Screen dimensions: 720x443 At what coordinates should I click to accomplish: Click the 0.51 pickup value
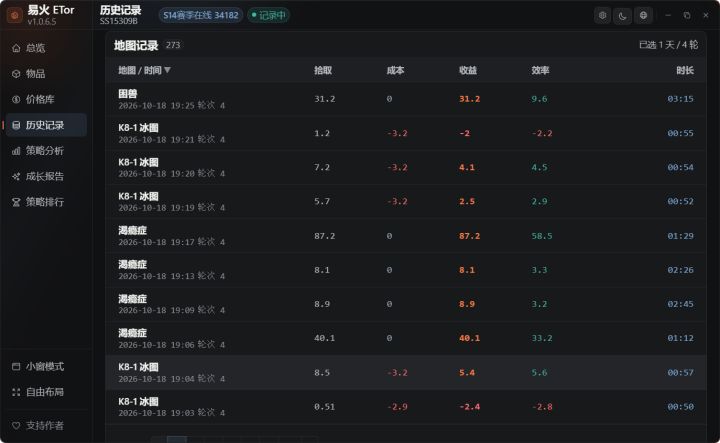pyautogui.click(x=325, y=407)
